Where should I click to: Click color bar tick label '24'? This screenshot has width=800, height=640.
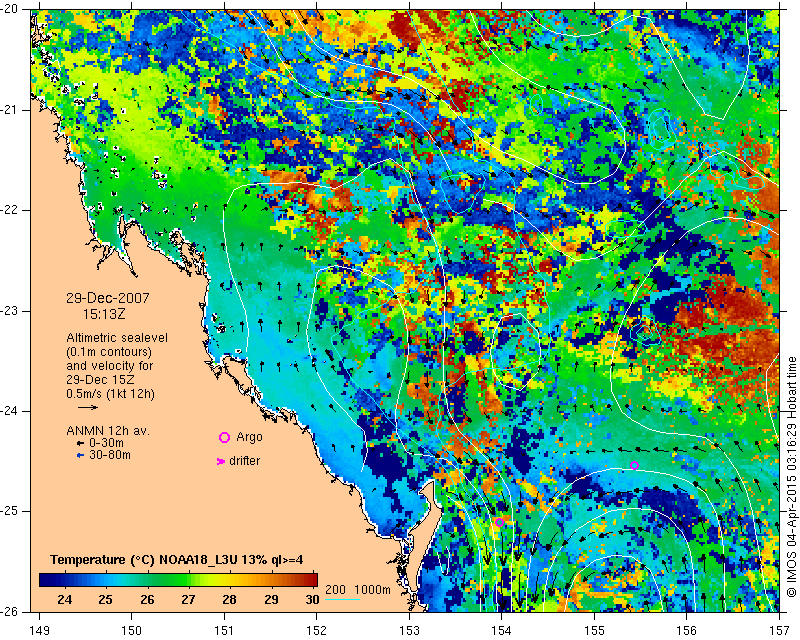point(65,599)
